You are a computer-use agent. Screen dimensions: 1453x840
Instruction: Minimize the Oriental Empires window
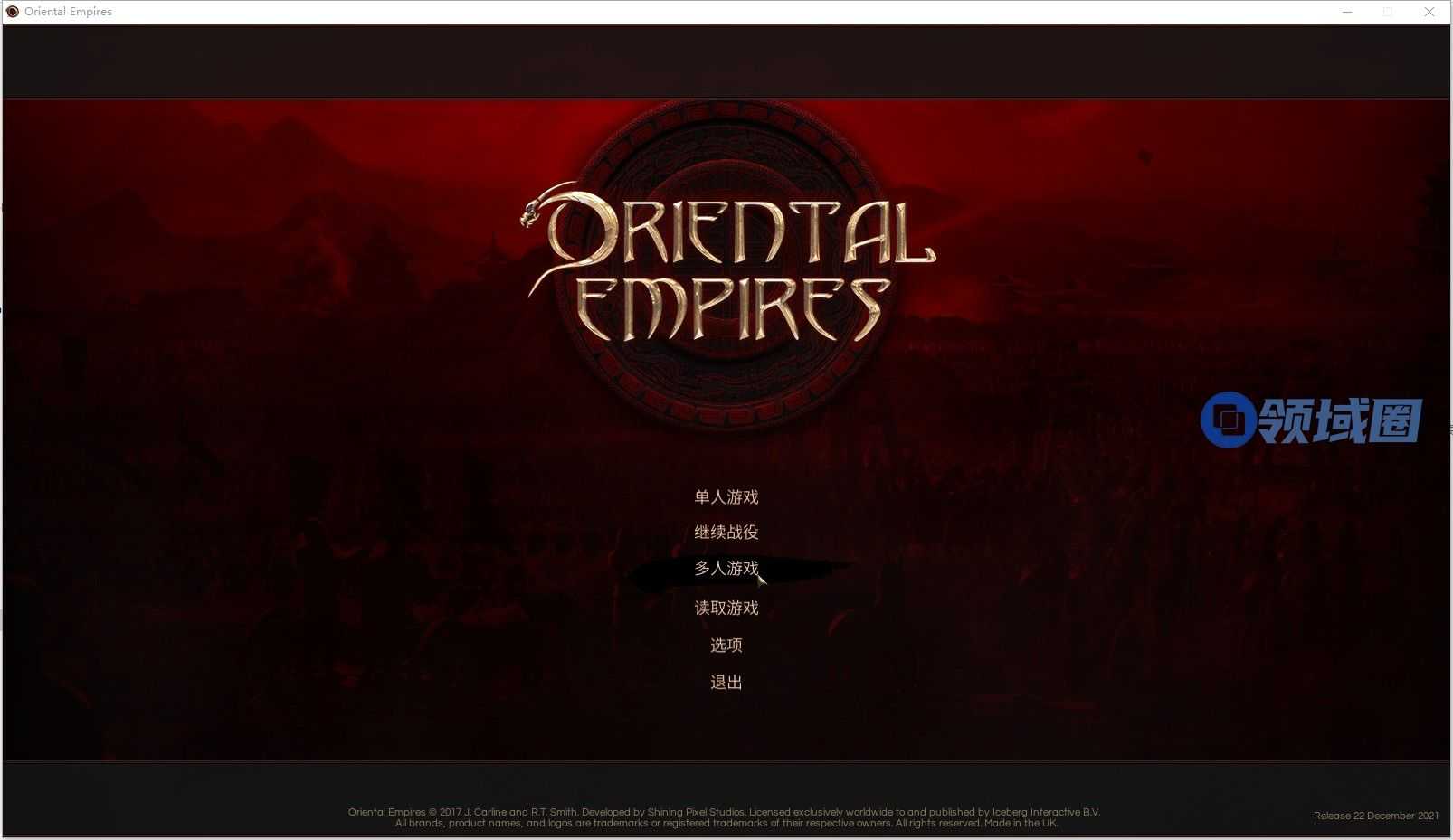(1347, 12)
